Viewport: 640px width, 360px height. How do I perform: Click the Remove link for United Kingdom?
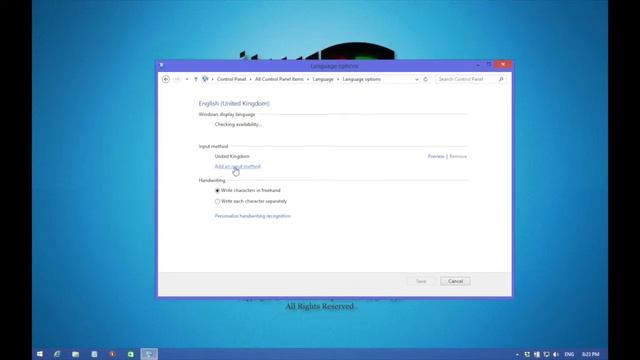[458, 156]
